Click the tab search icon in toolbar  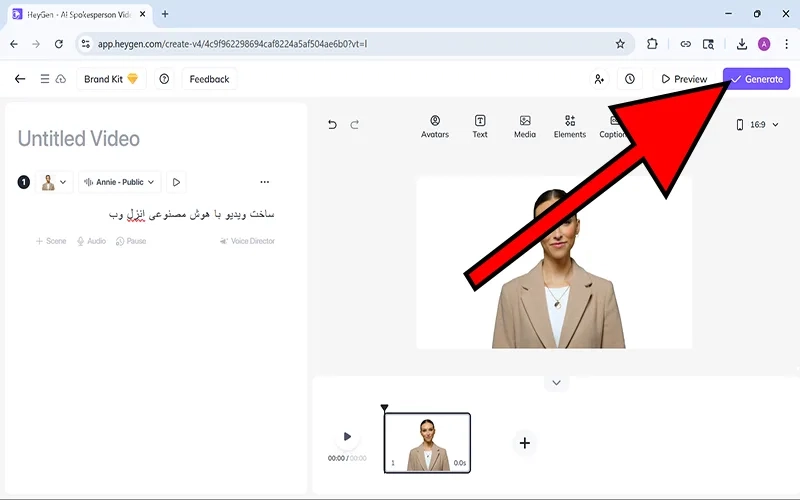point(708,44)
